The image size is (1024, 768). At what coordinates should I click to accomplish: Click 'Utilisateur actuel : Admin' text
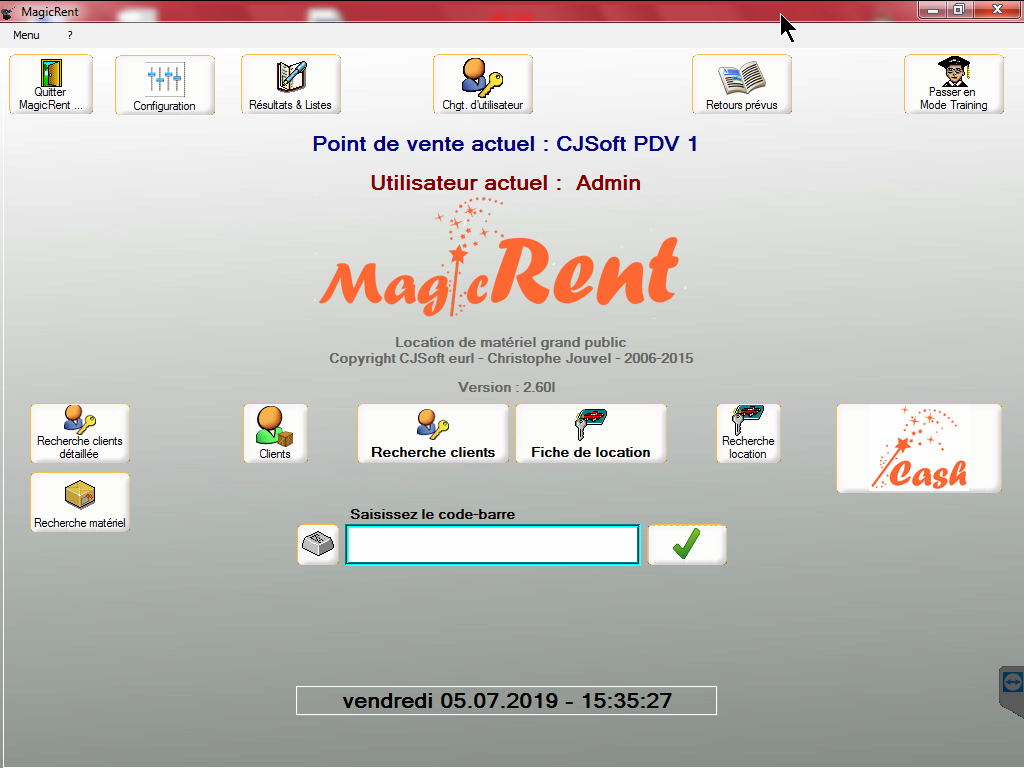click(x=505, y=183)
